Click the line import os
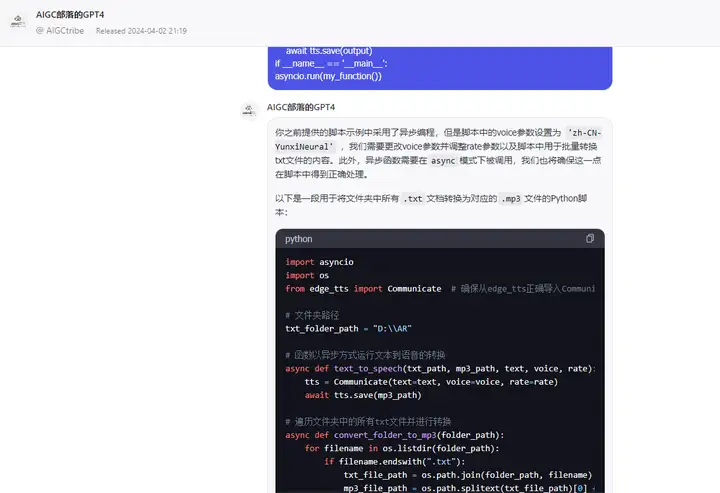This screenshot has width=720, height=493. click(307, 275)
